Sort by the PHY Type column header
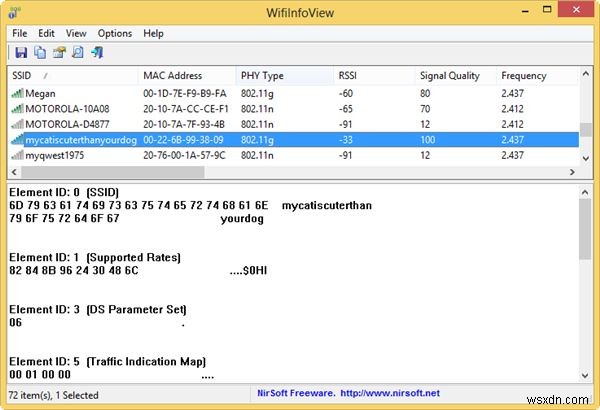This screenshot has height=410, width=600. tap(284, 75)
